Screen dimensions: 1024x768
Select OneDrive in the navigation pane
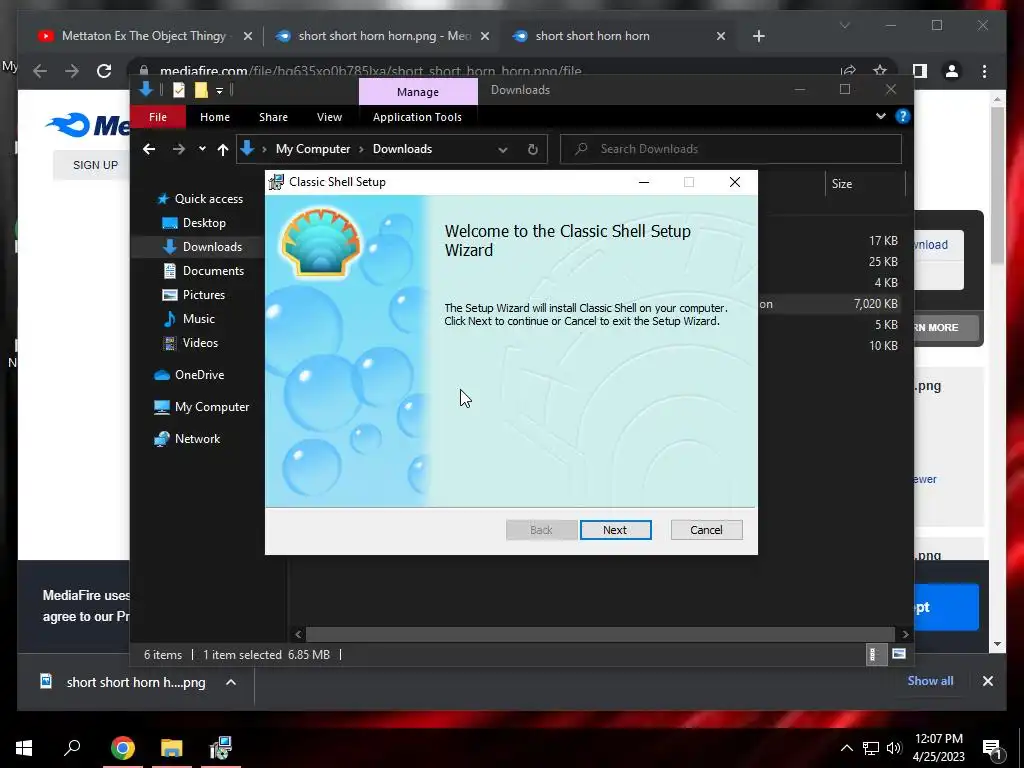pos(189,375)
